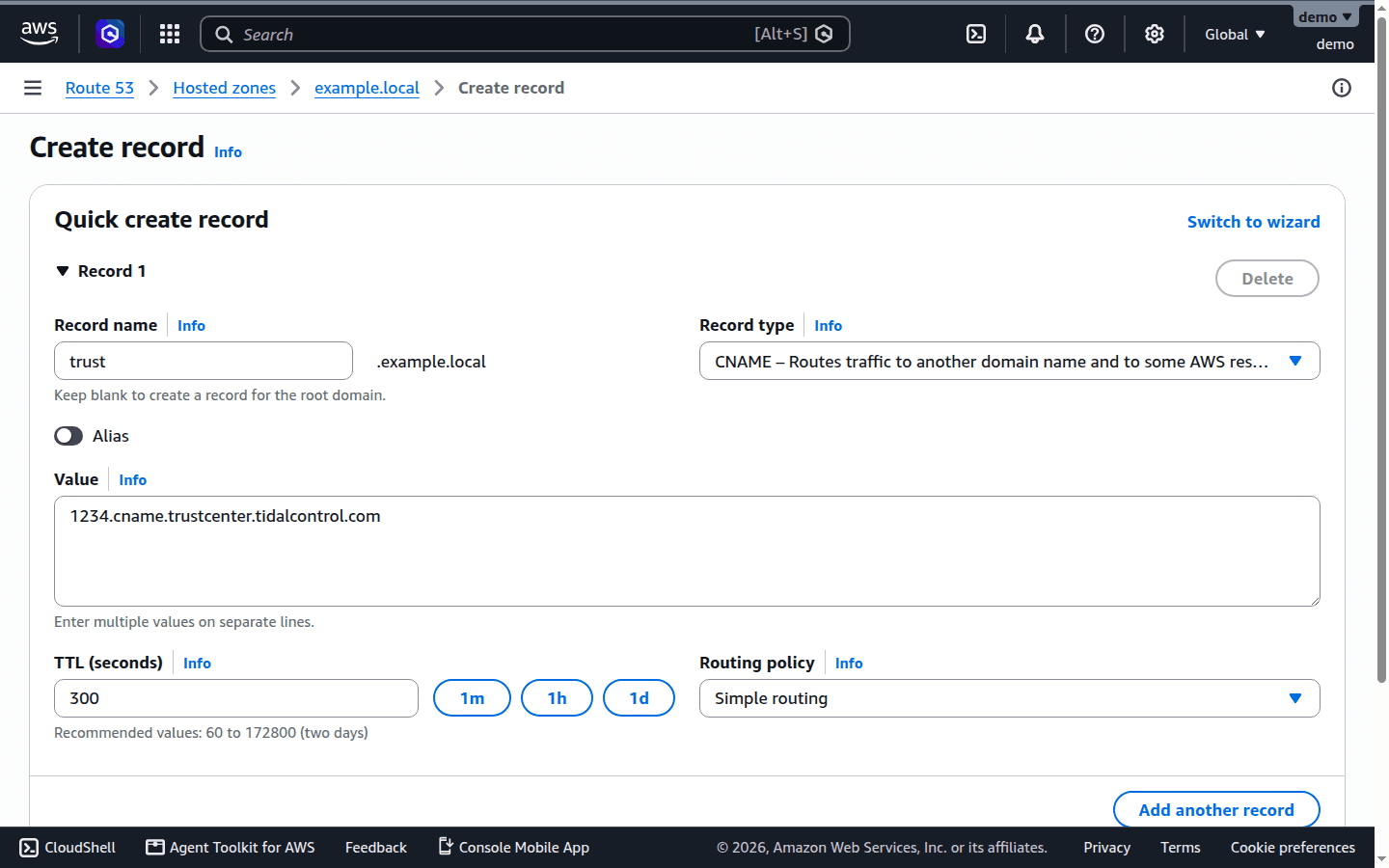Screen dimensions: 1389x868
Task: Open the Record type dropdown
Action: tap(1009, 361)
